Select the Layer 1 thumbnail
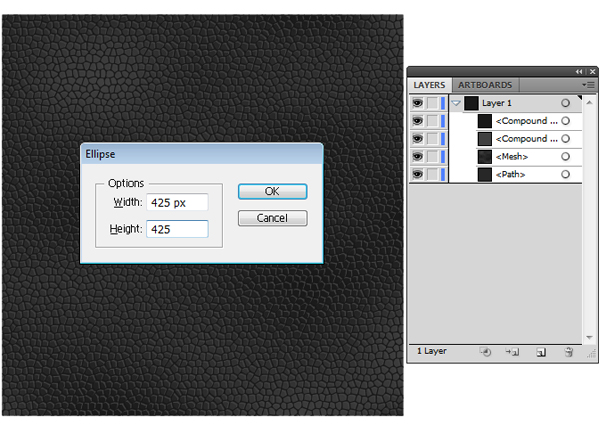The width and height of the screenshot is (600, 427). pyautogui.click(x=471, y=103)
